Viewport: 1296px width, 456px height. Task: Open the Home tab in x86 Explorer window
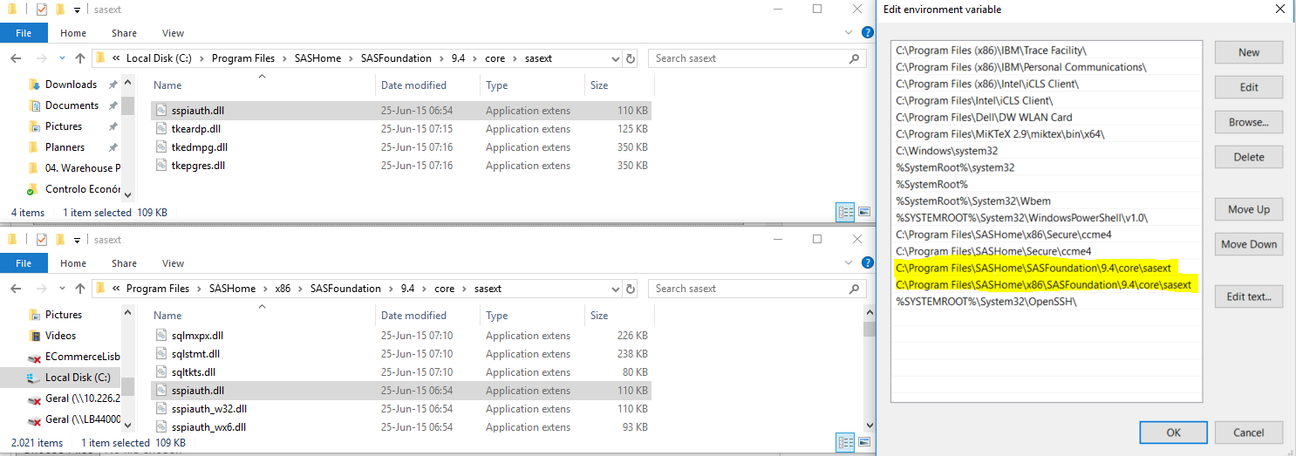[x=73, y=263]
